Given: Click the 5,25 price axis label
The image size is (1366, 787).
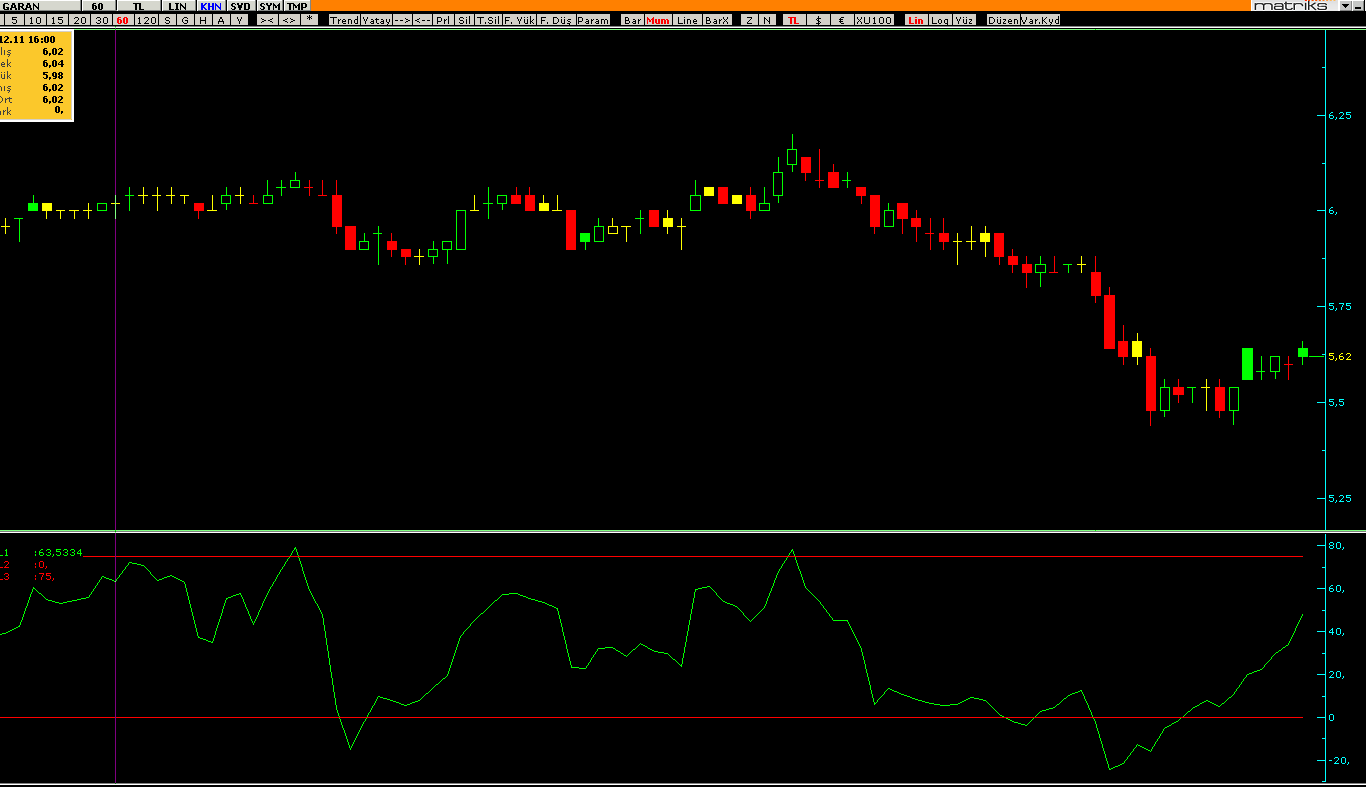Looking at the screenshot, I should (1340, 498).
